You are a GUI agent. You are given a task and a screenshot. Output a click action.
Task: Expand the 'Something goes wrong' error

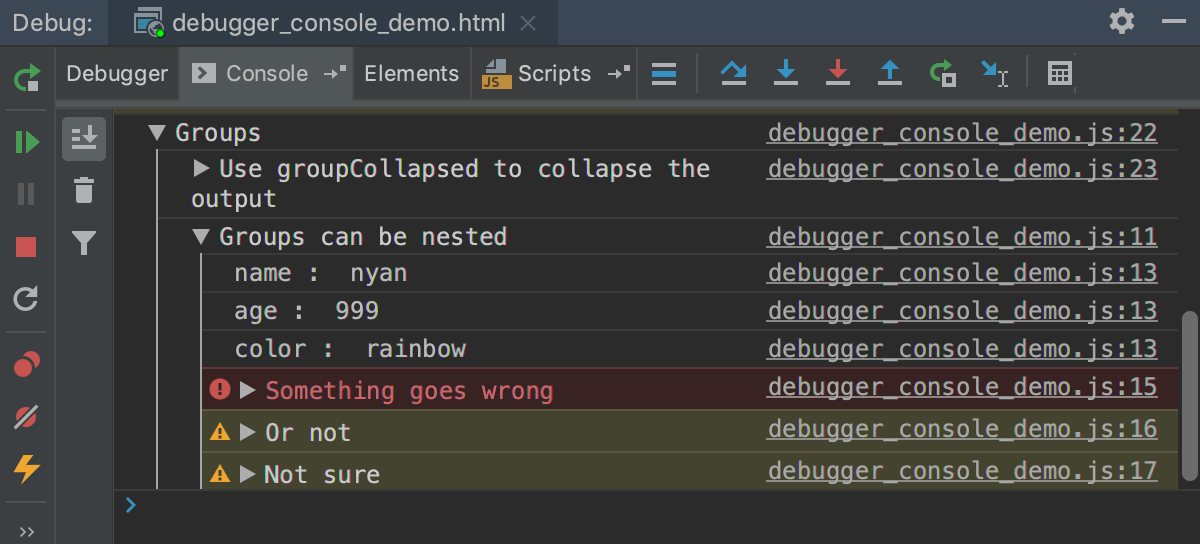(x=248, y=390)
